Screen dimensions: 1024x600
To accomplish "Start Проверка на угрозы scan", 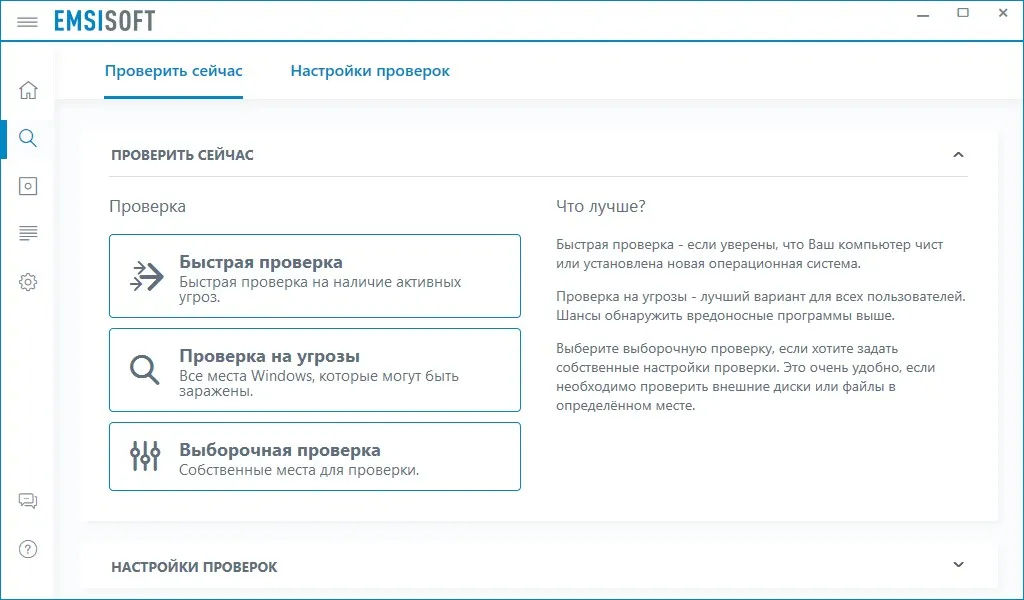I will pyautogui.click(x=315, y=370).
